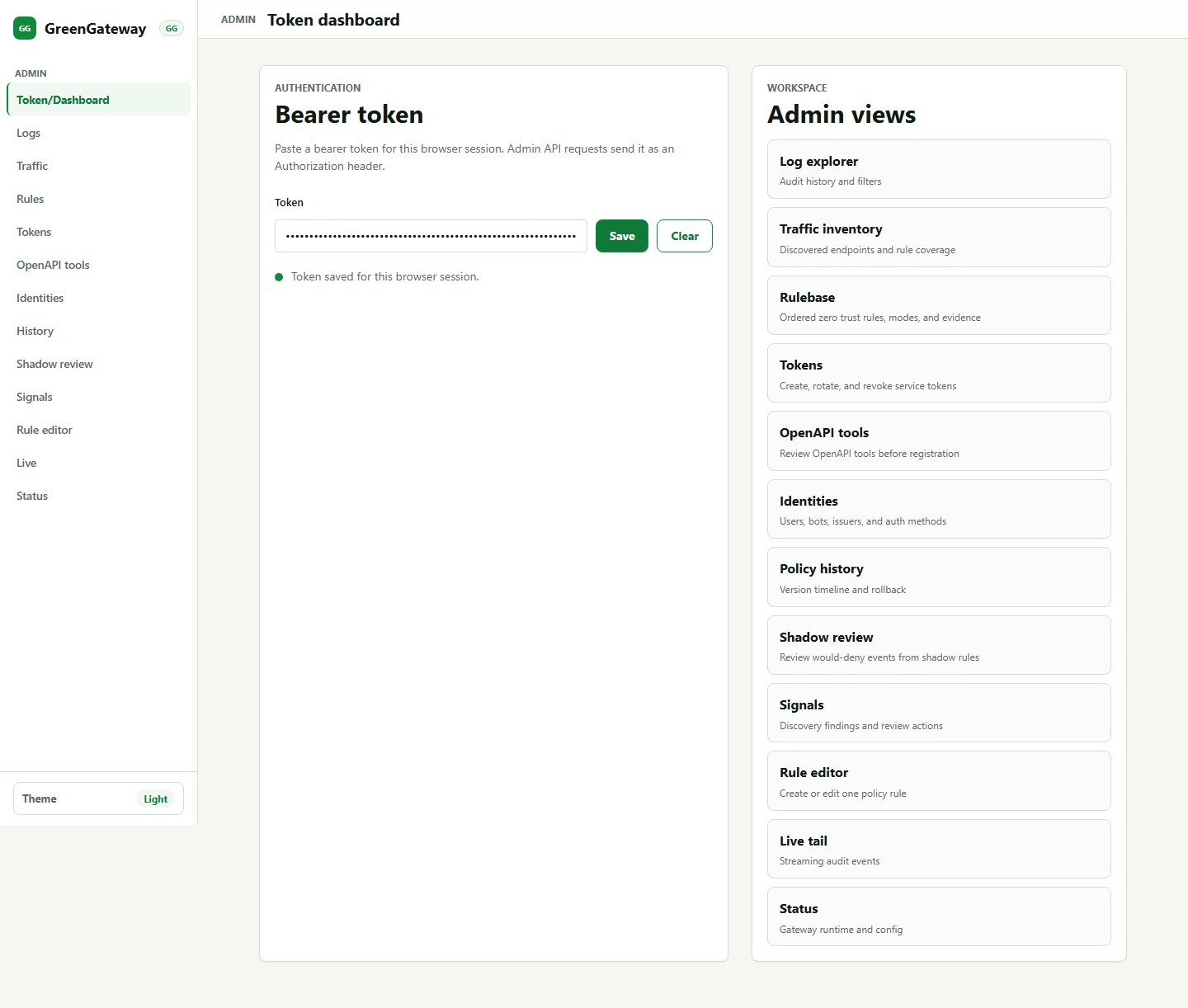Open the OpenAPI tools card
1188x1008 pixels.
click(x=939, y=441)
